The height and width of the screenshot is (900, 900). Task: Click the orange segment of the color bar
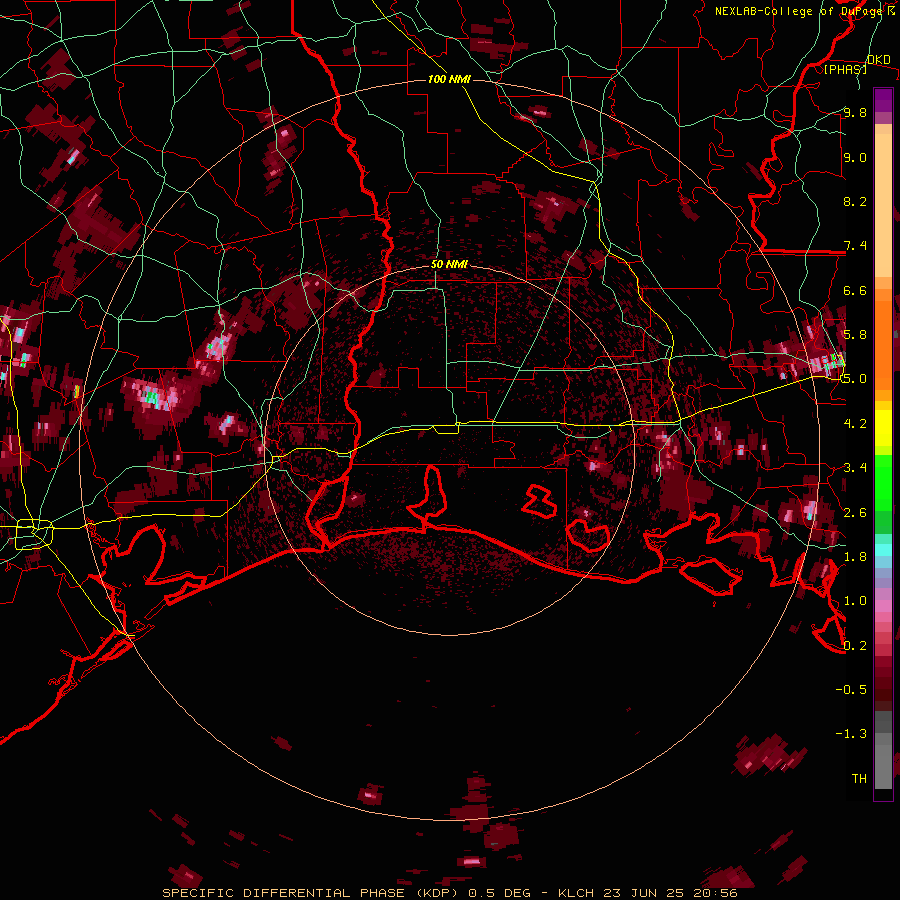[883, 339]
